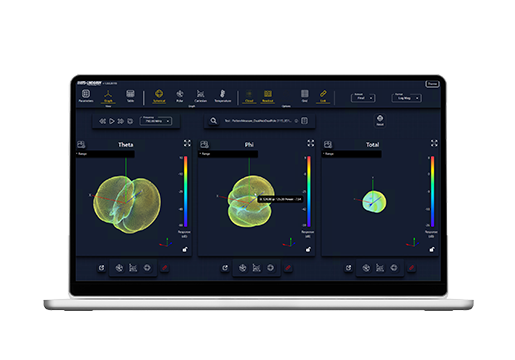Image resolution: width=515 pixels, height=360 pixels.
Task: Open the Frequency dropdown
Action: [x=156, y=121]
